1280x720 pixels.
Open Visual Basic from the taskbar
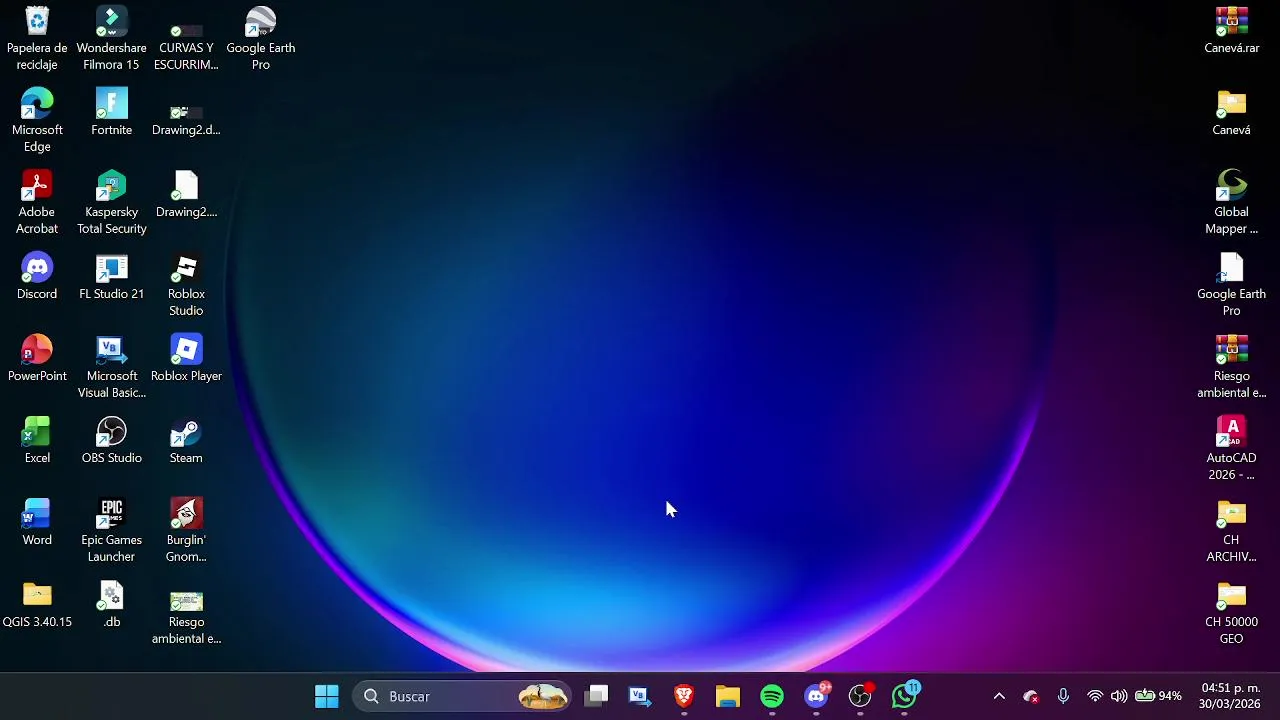tap(640, 696)
